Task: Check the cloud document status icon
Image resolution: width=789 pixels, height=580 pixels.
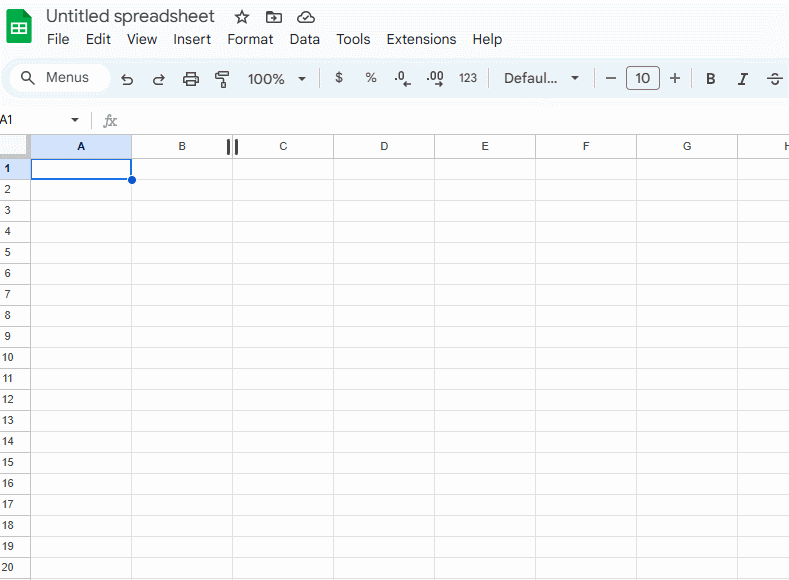Action: point(306,17)
